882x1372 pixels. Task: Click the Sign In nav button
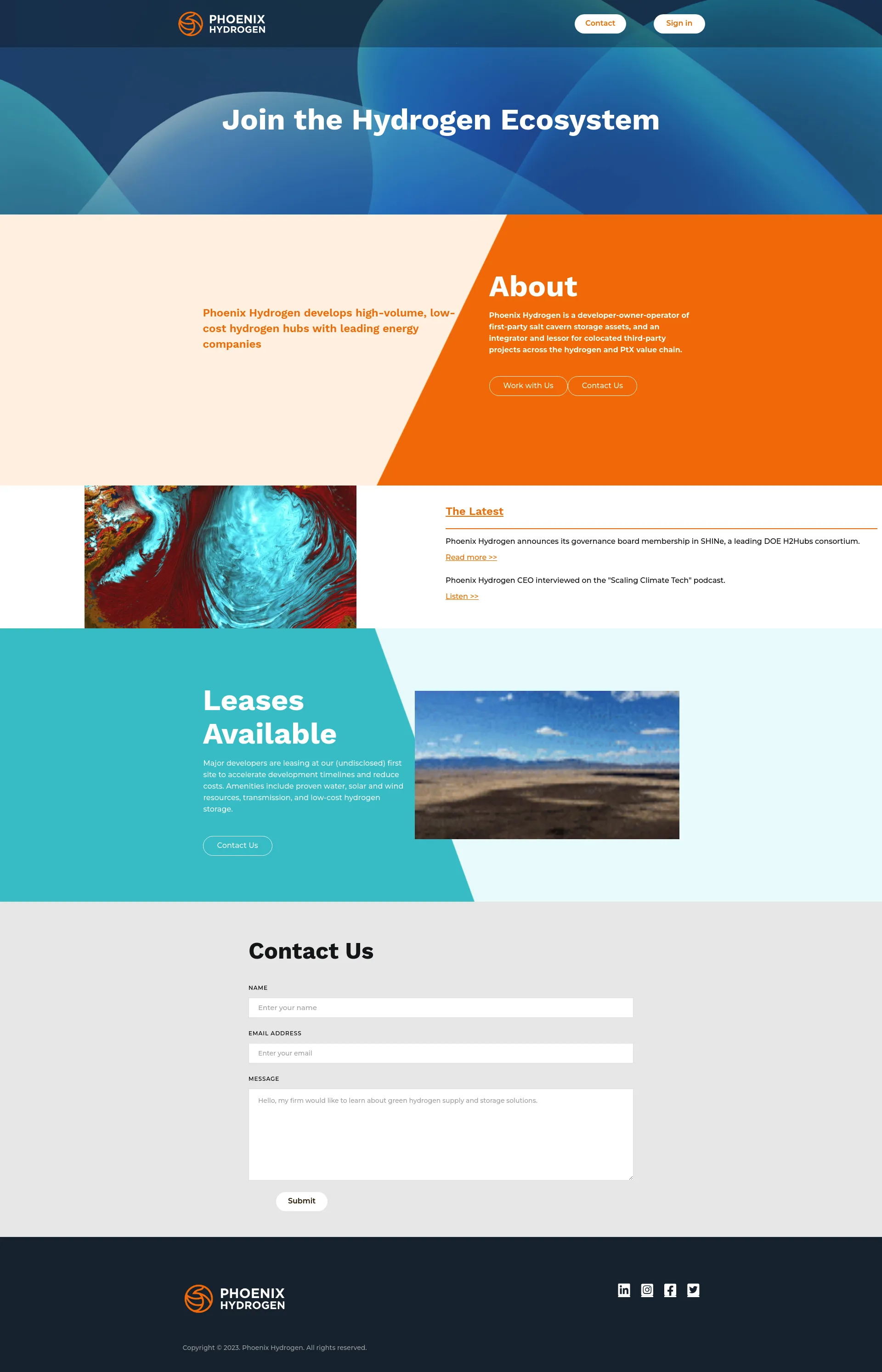[x=679, y=23]
